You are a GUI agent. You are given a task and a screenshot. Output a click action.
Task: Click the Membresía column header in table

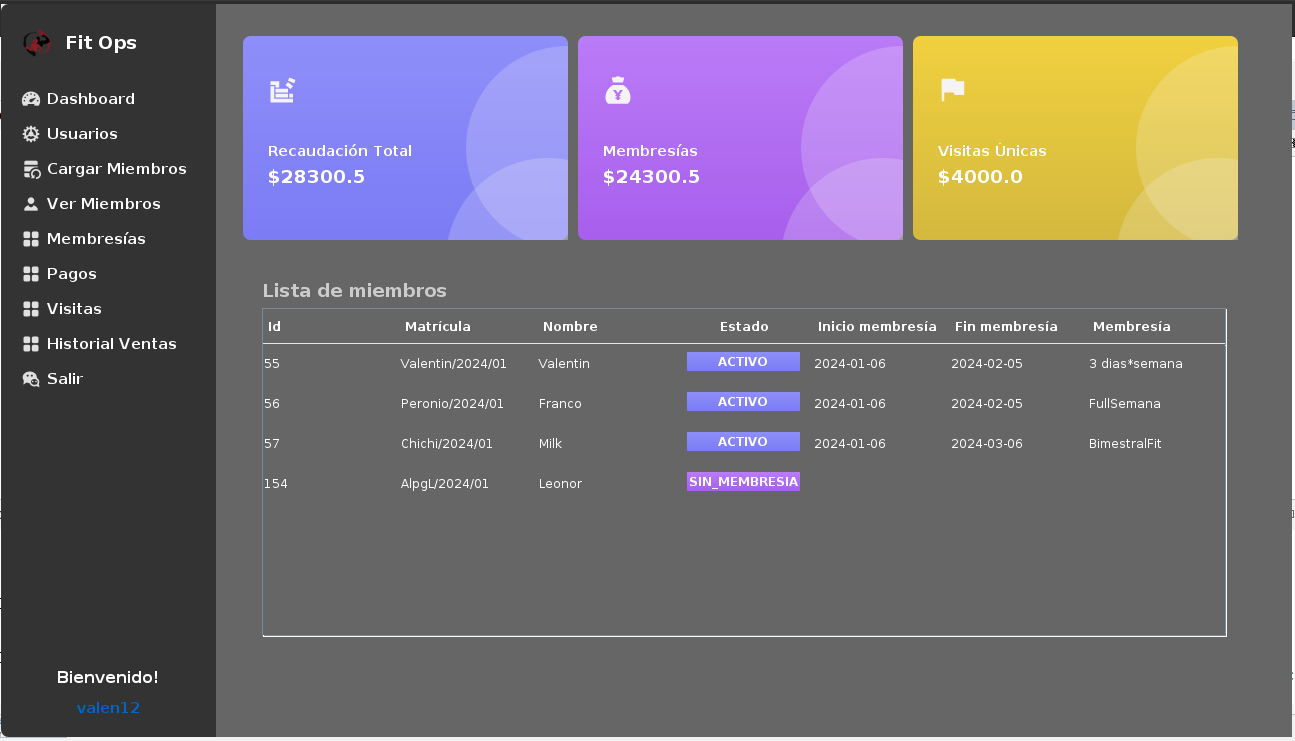1132,327
